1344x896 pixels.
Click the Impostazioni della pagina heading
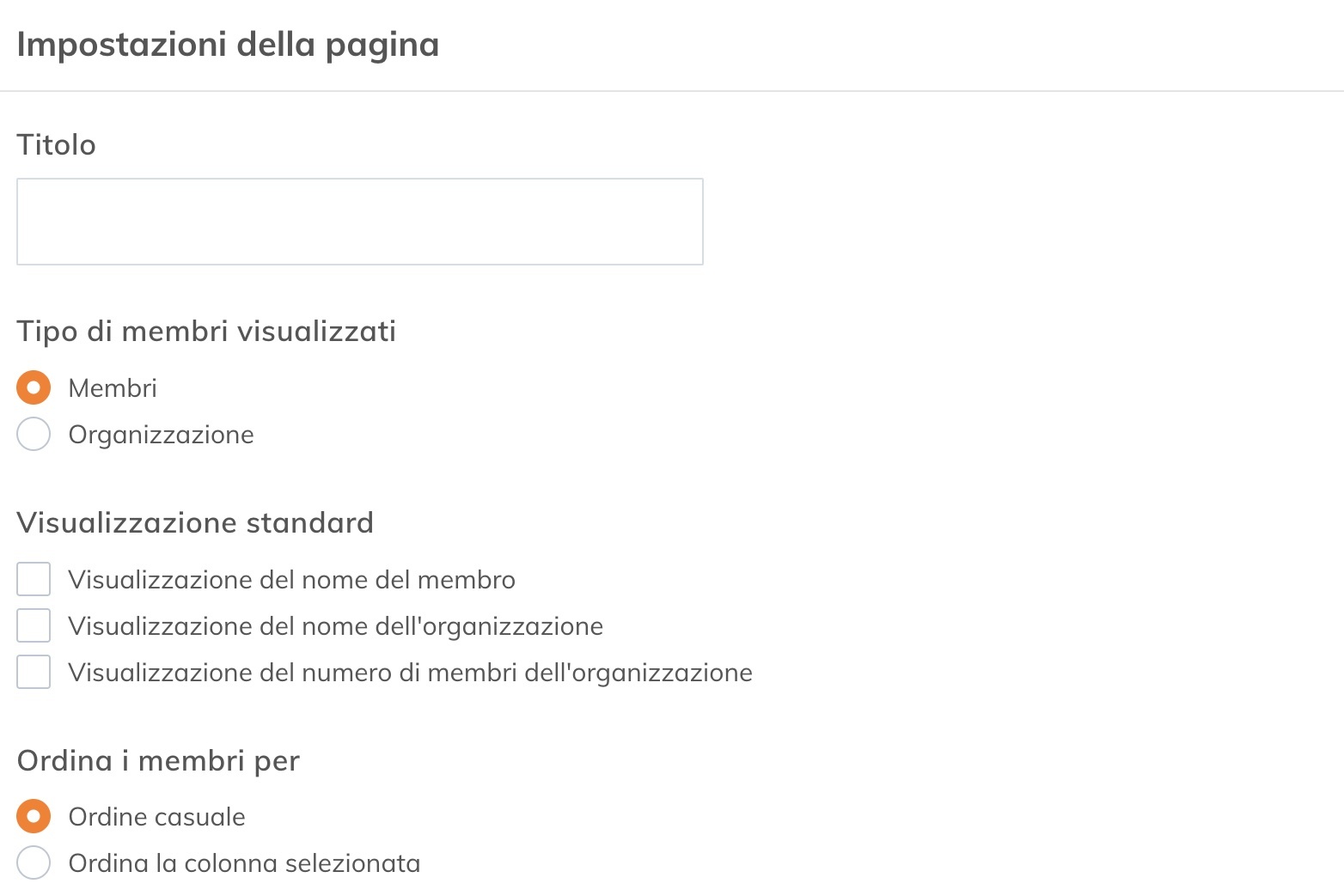point(228,43)
